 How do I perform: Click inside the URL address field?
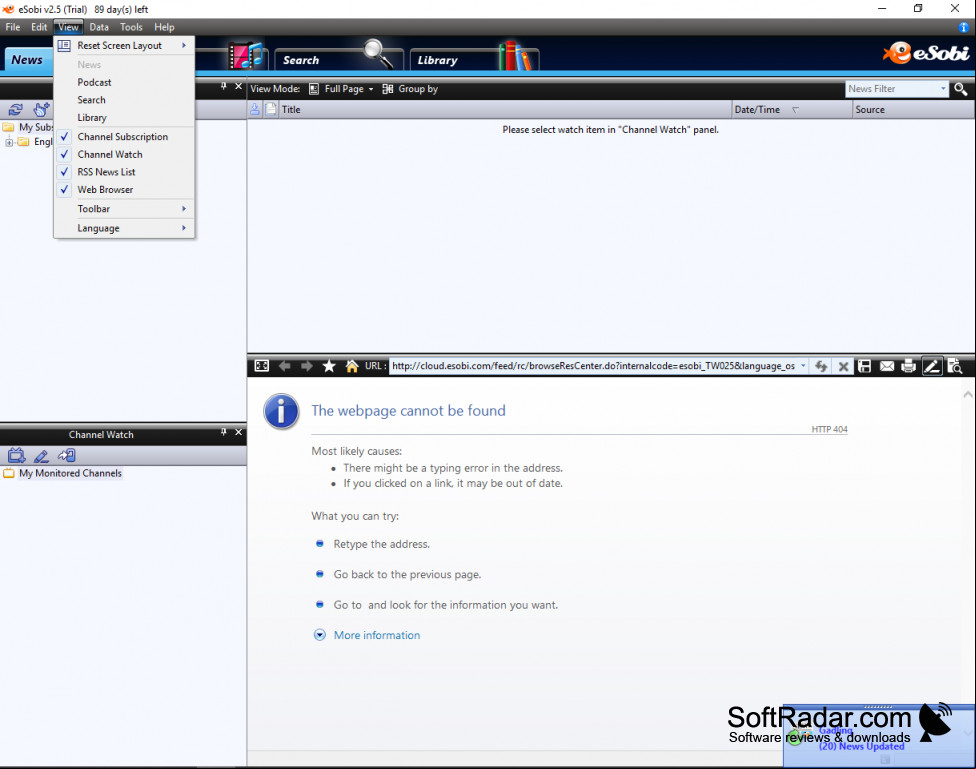(x=593, y=366)
